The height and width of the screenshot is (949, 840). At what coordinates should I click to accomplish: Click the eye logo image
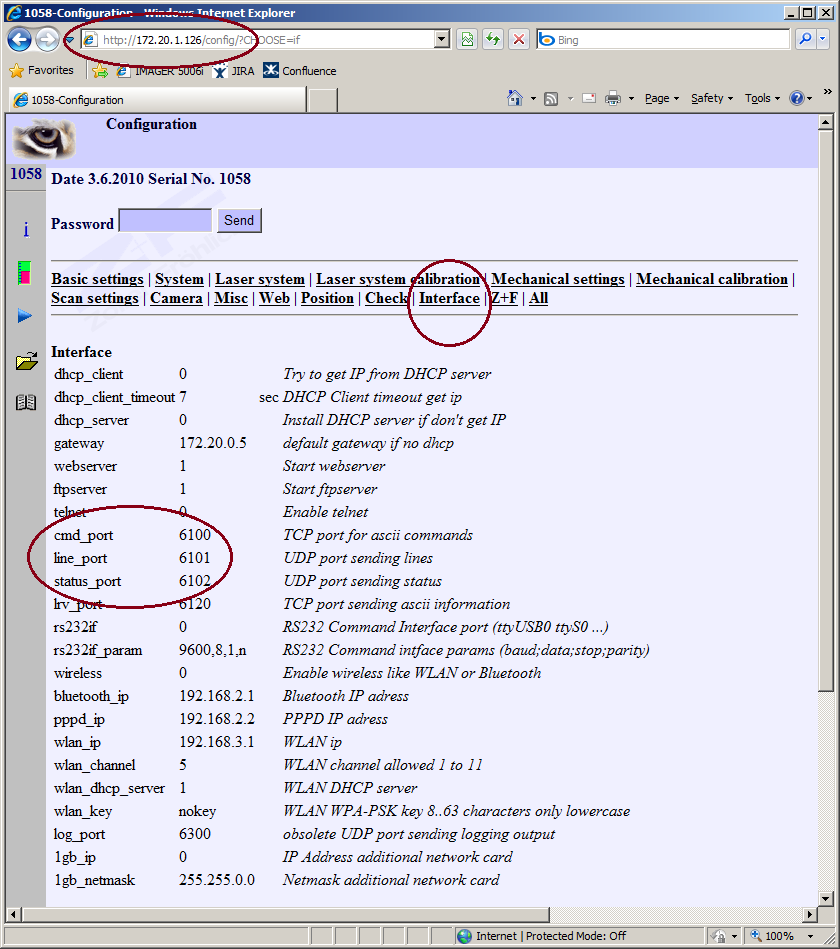44,139
